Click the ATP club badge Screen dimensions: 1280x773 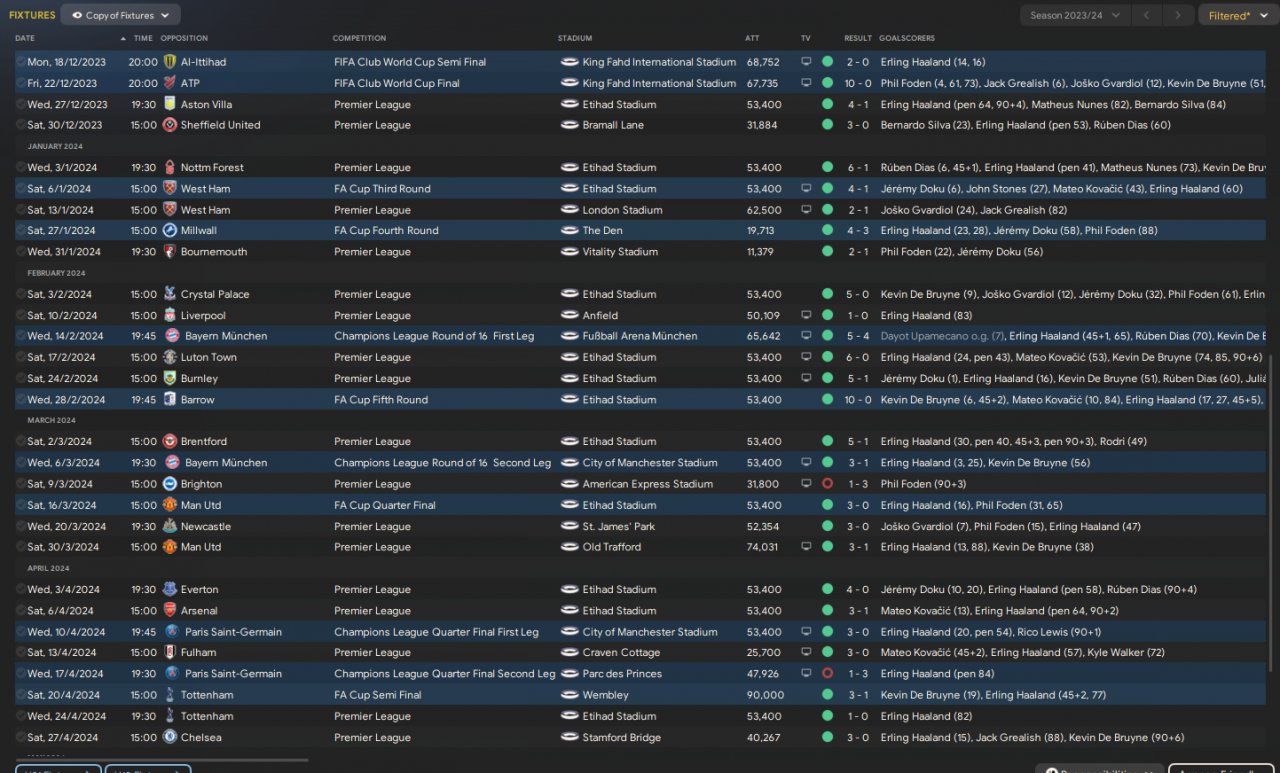point(170,83)
